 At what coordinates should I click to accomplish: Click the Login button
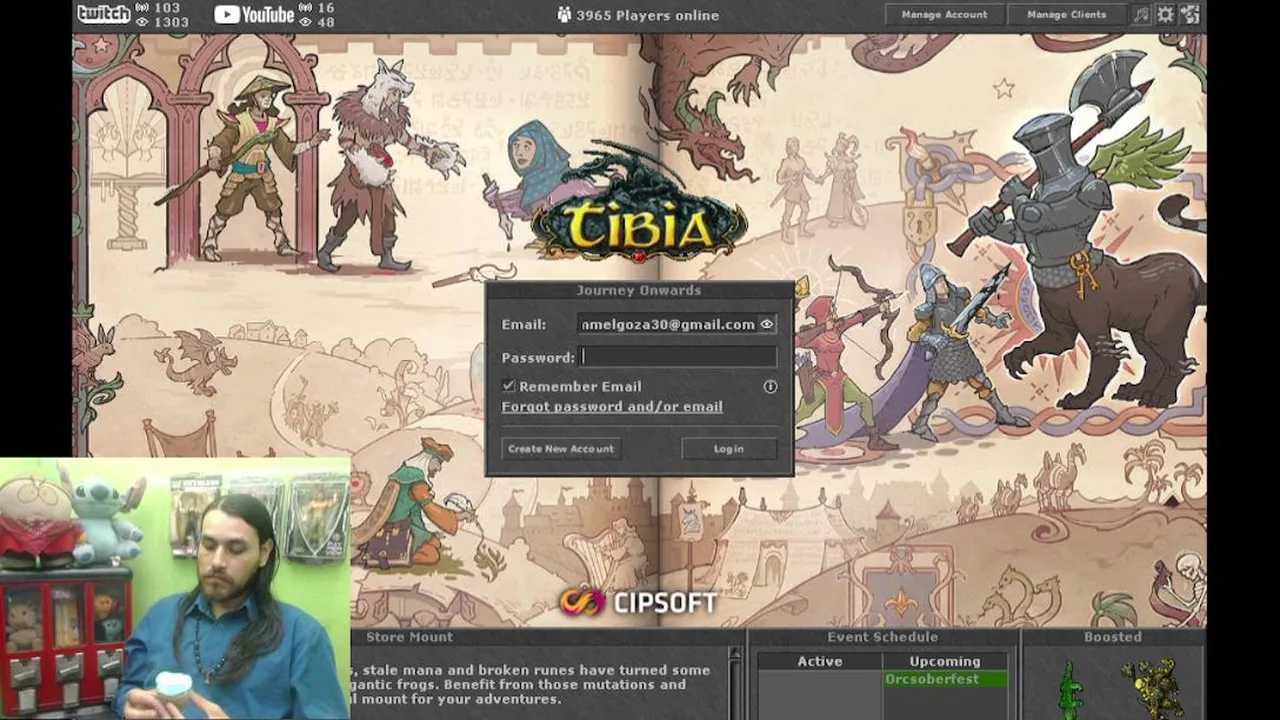pos(728,448)
